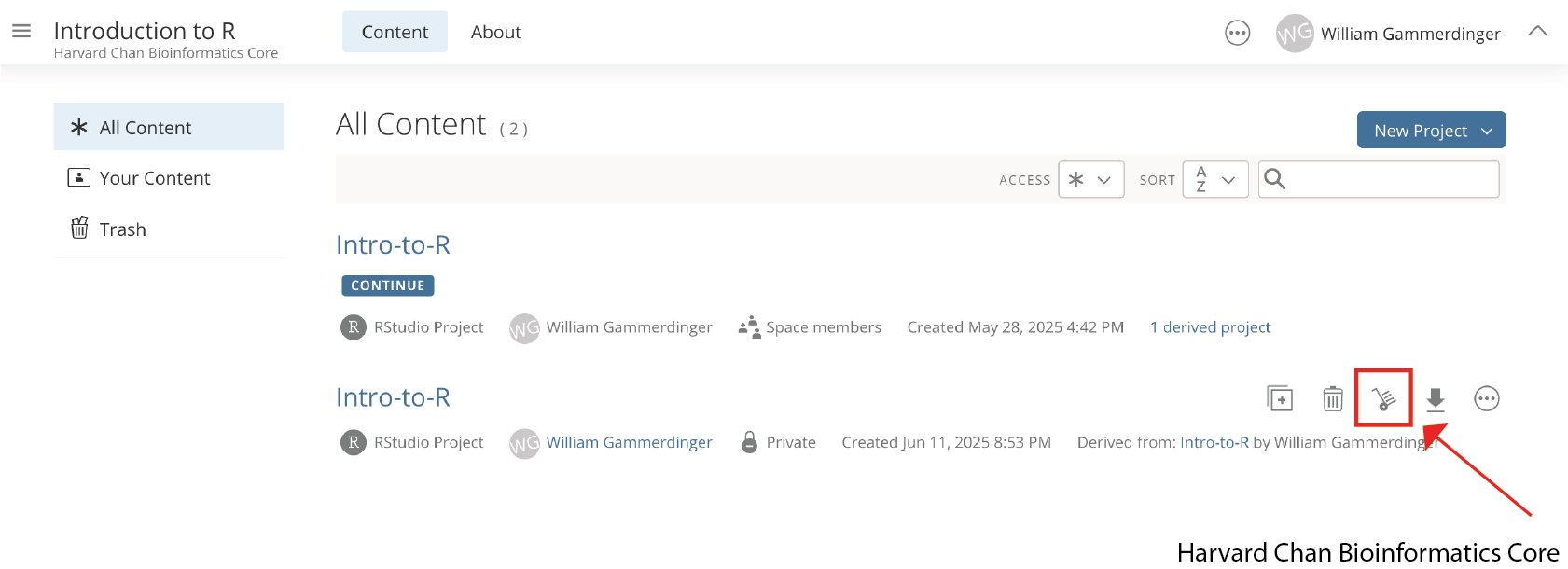Click William Gammerdinger avatar in header
Viewport: 1568px width, 569px height.
tap(1295, 34)
